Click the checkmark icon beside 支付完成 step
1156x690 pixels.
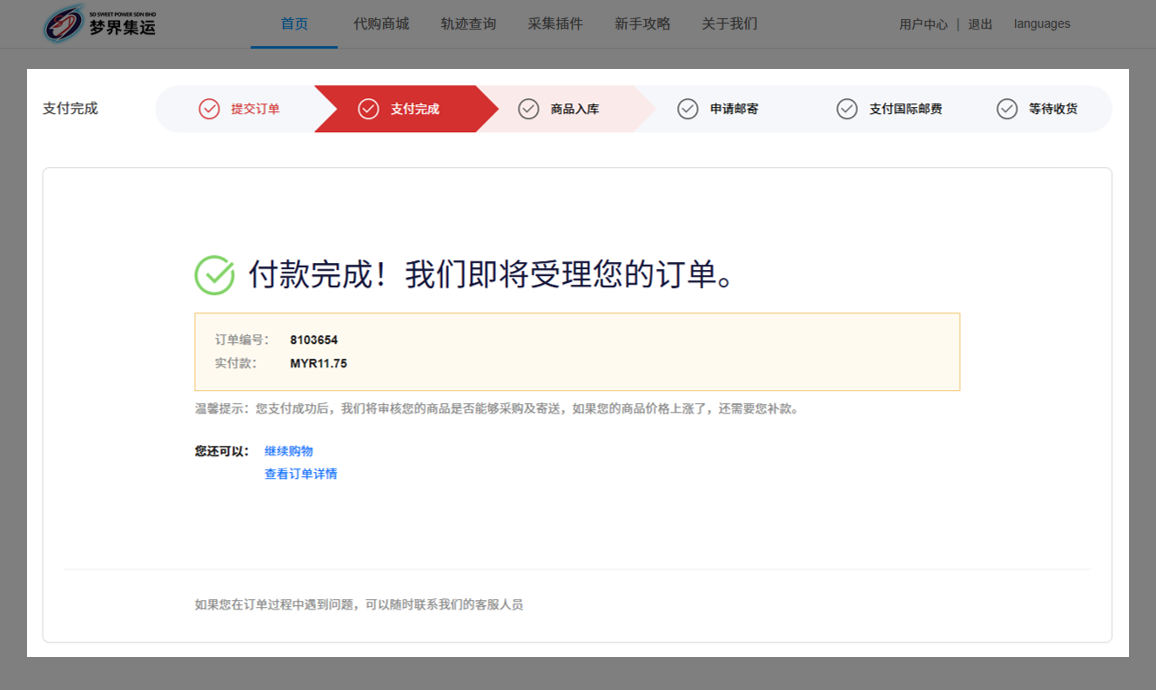click(x=368, y=109)
